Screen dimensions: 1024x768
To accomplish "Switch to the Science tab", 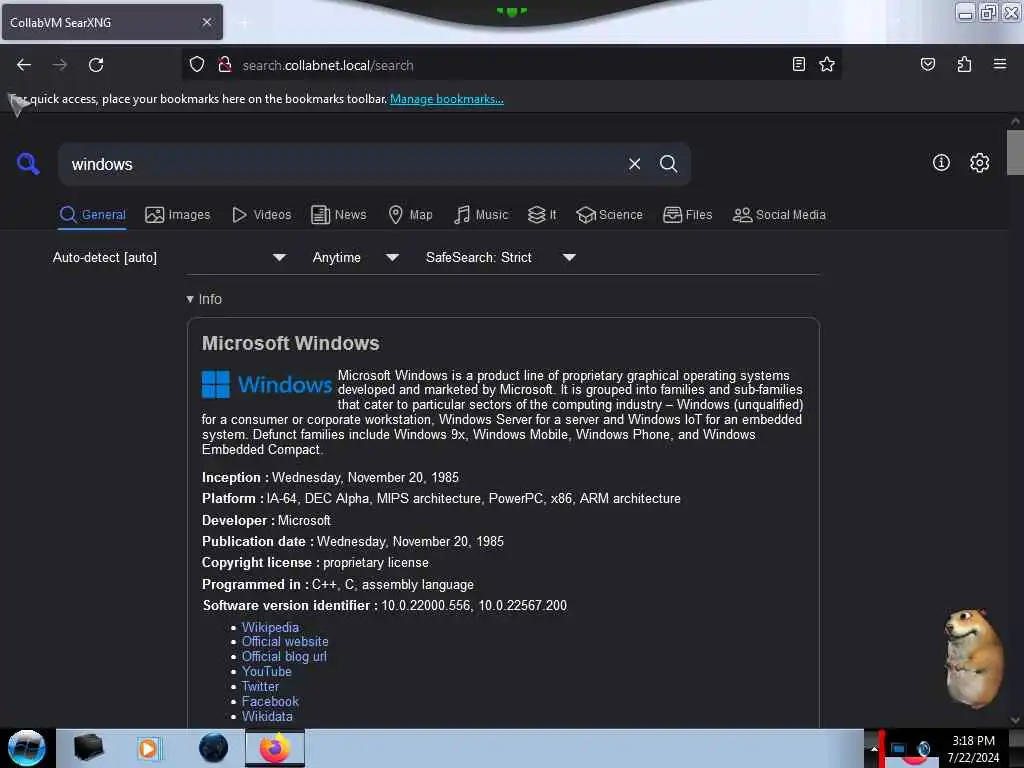I will click(x=609, y=215).
